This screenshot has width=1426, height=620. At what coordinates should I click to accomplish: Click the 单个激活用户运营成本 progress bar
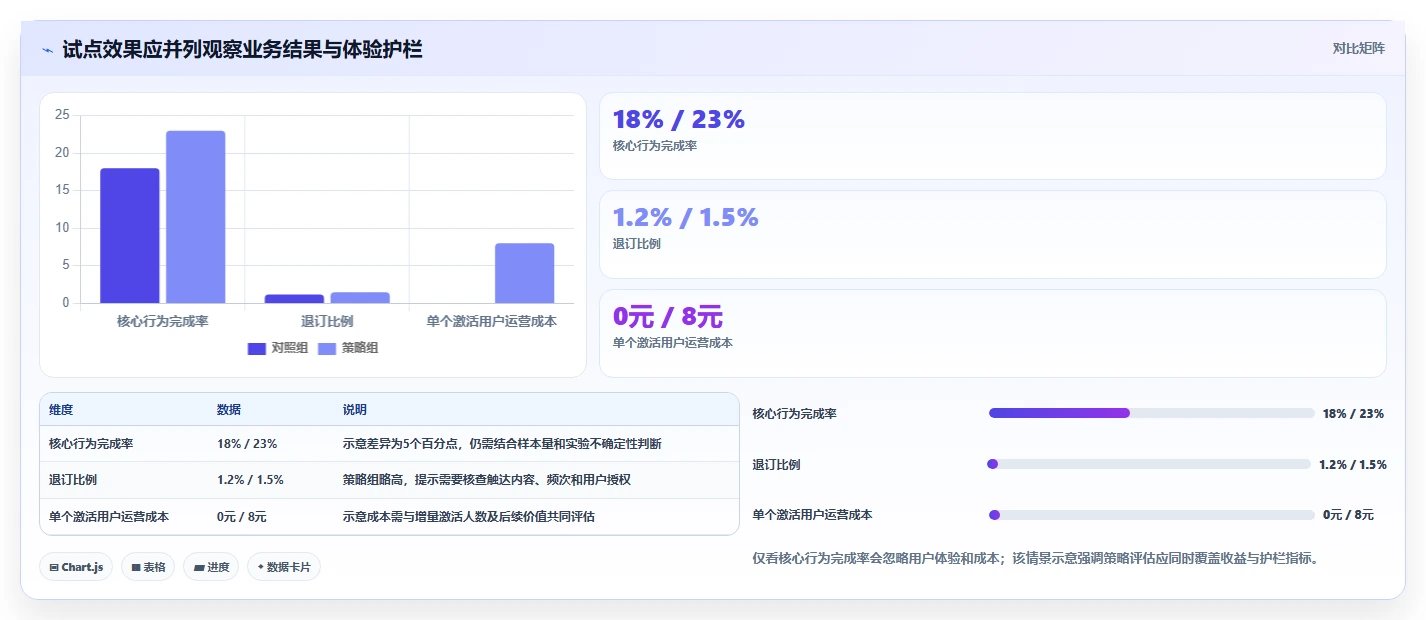[1151, 515]
